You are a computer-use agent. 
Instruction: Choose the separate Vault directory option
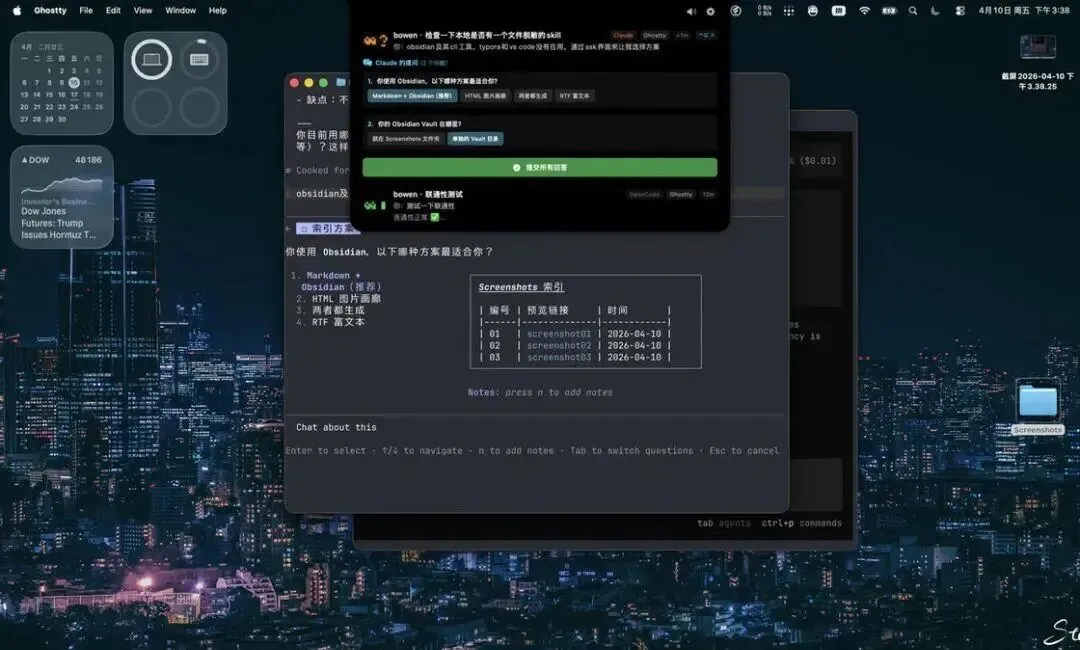pos(475,138)
